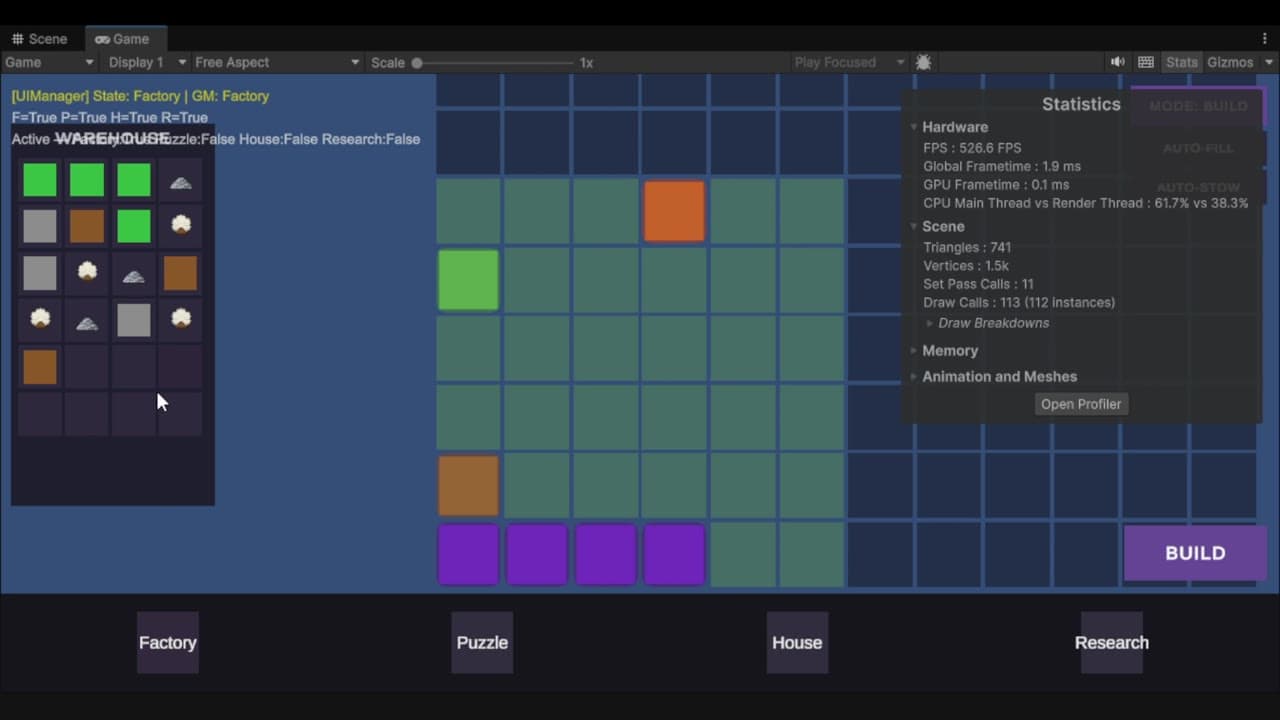Screen dimensions: 1280x720
Task: Select the orange tile on the grid
Action: [x=674, y=211]
